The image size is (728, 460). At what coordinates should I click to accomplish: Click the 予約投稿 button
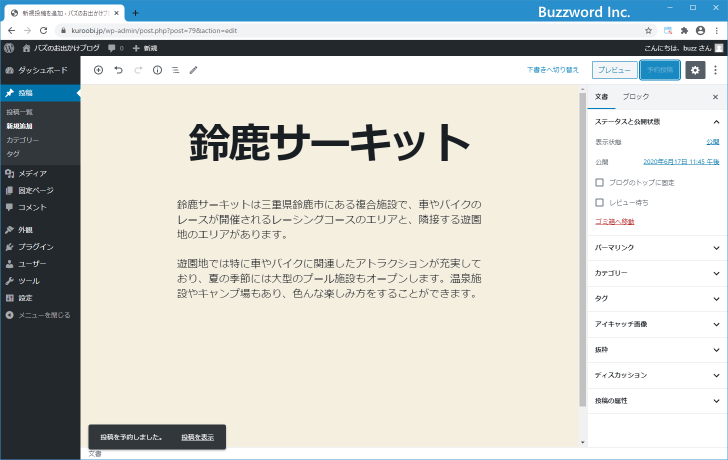(660, 70)
